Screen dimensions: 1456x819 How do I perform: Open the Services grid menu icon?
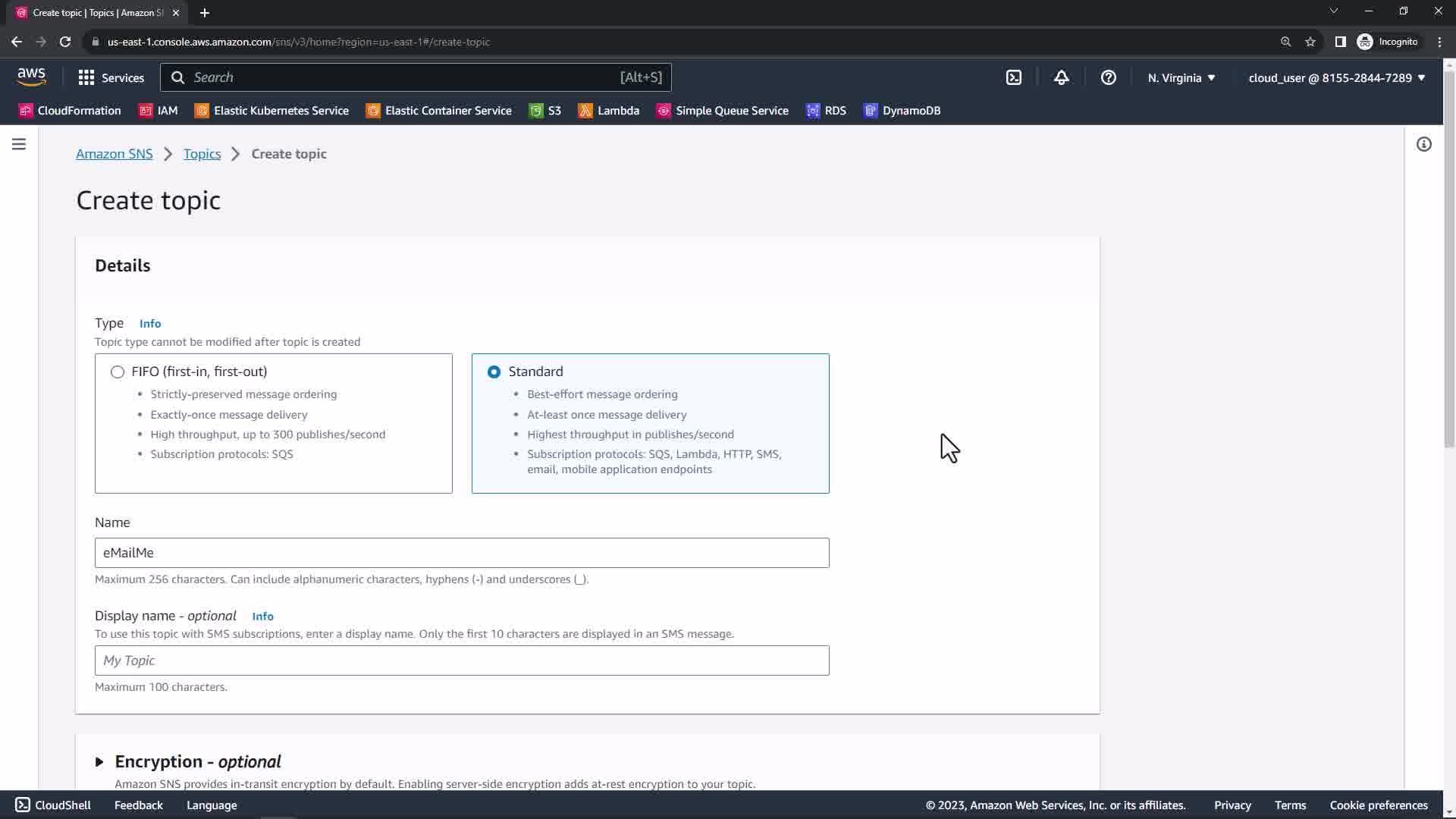(86, 77)
